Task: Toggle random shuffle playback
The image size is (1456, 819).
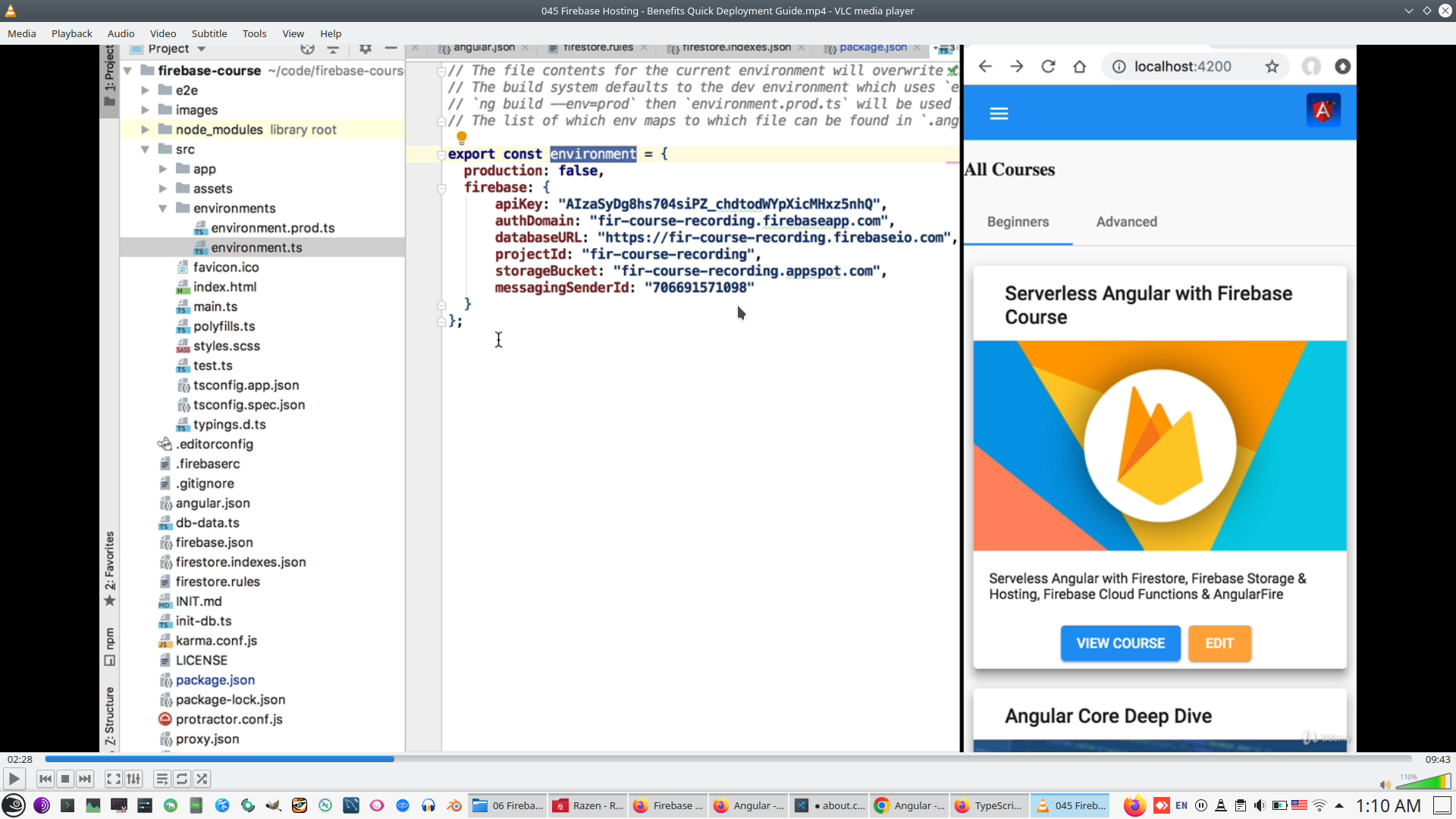Action: [x=202, y=779]
